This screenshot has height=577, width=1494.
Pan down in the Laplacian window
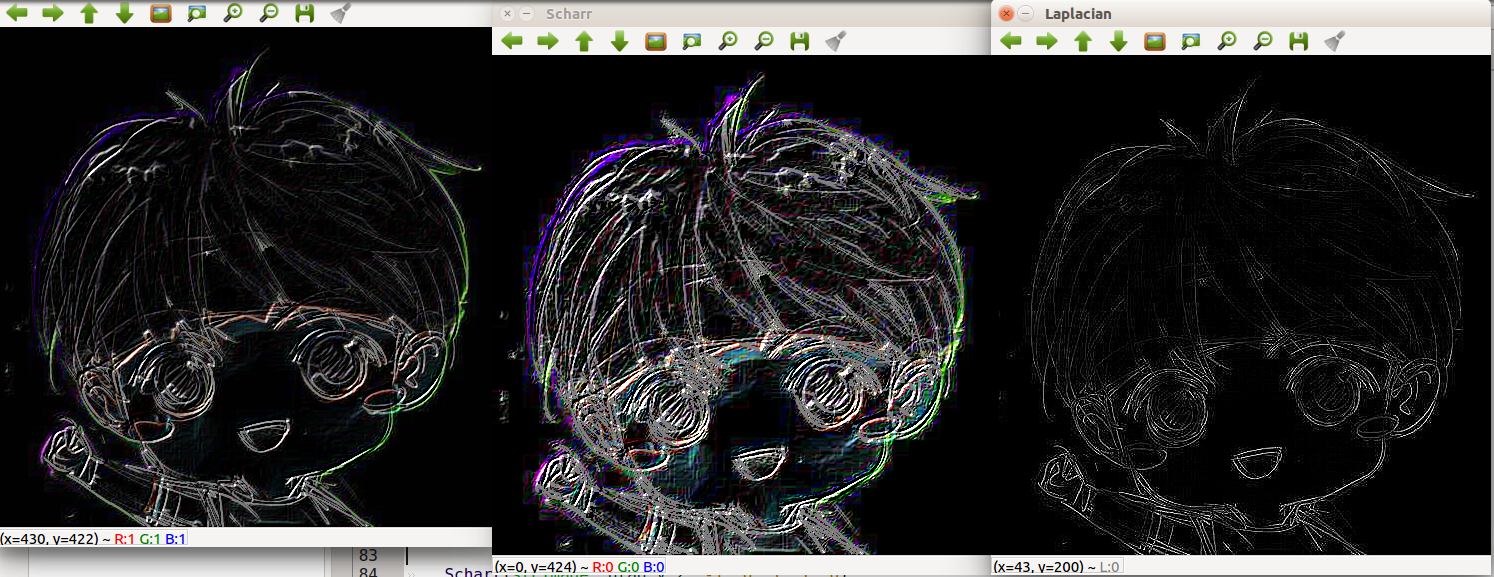pyautogui.click(x=1118, y=41)
